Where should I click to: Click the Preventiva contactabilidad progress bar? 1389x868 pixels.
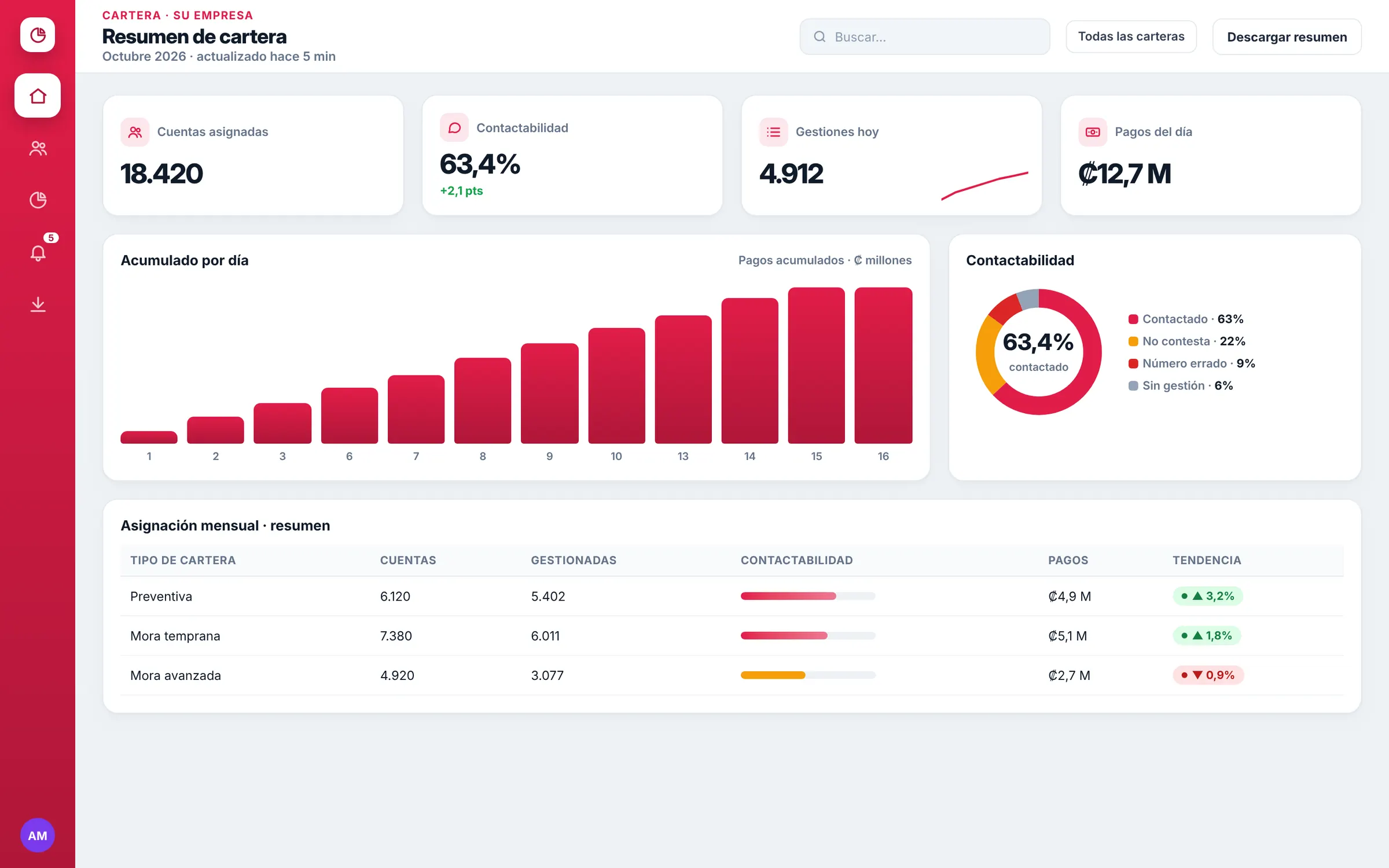click(808, 596)
